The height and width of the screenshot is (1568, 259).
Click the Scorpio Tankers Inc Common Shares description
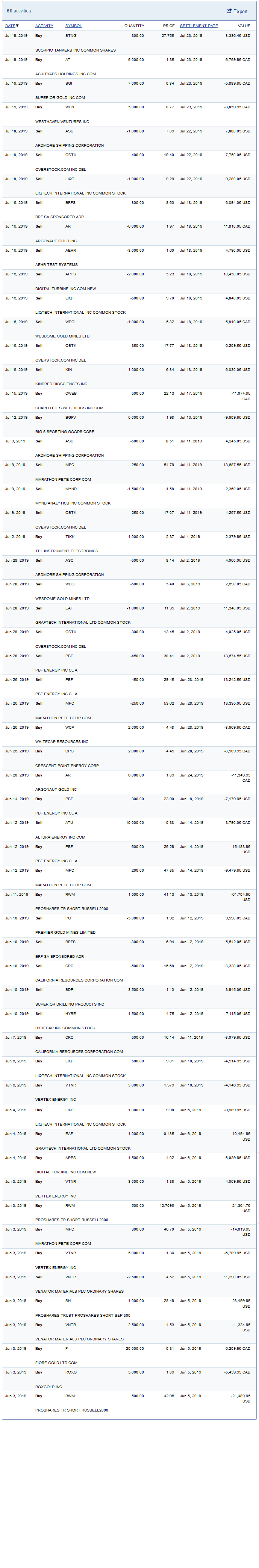[76, 50]
